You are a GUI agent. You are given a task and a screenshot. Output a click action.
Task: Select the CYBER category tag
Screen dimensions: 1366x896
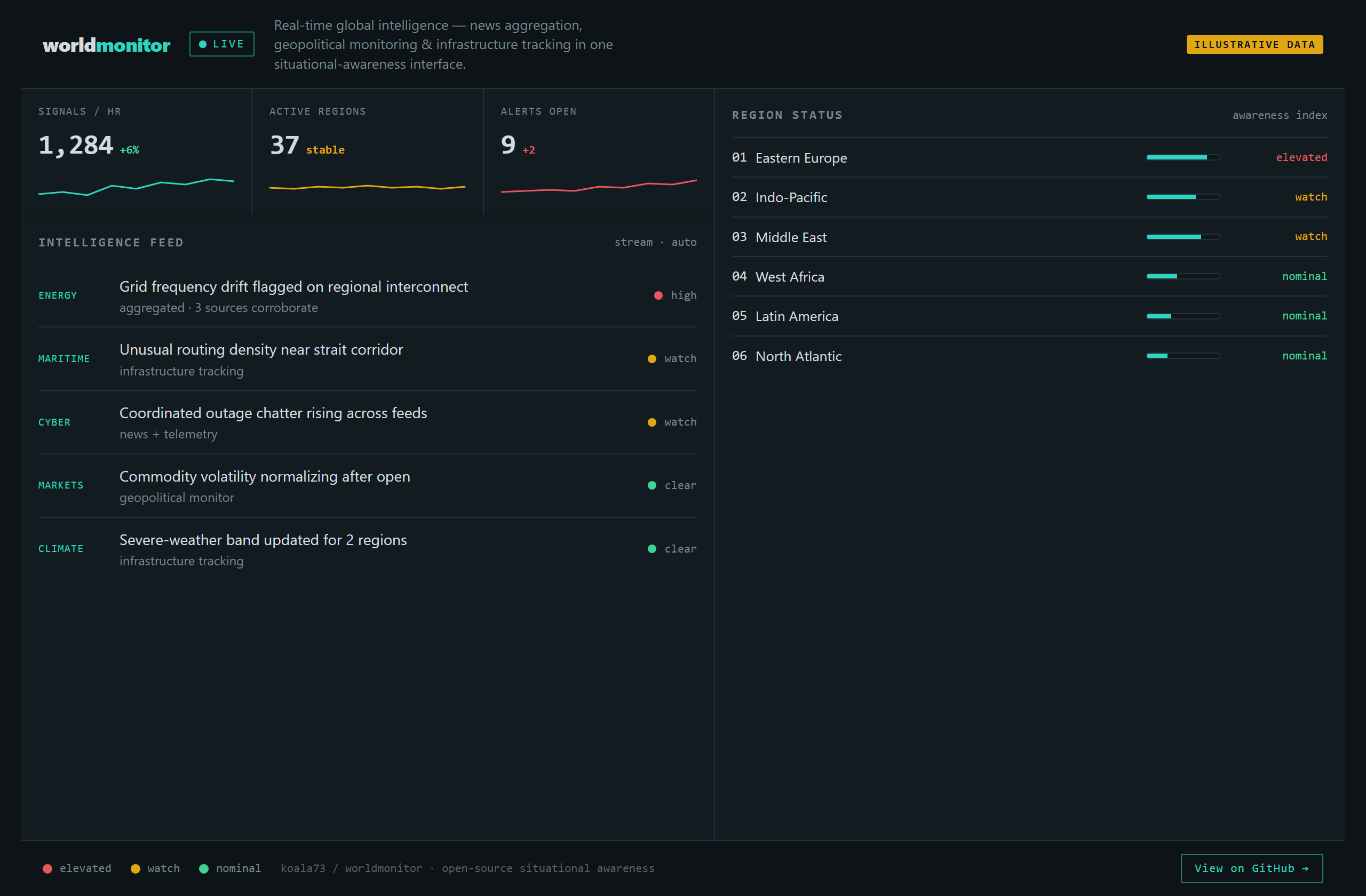(x=54, y=422)
